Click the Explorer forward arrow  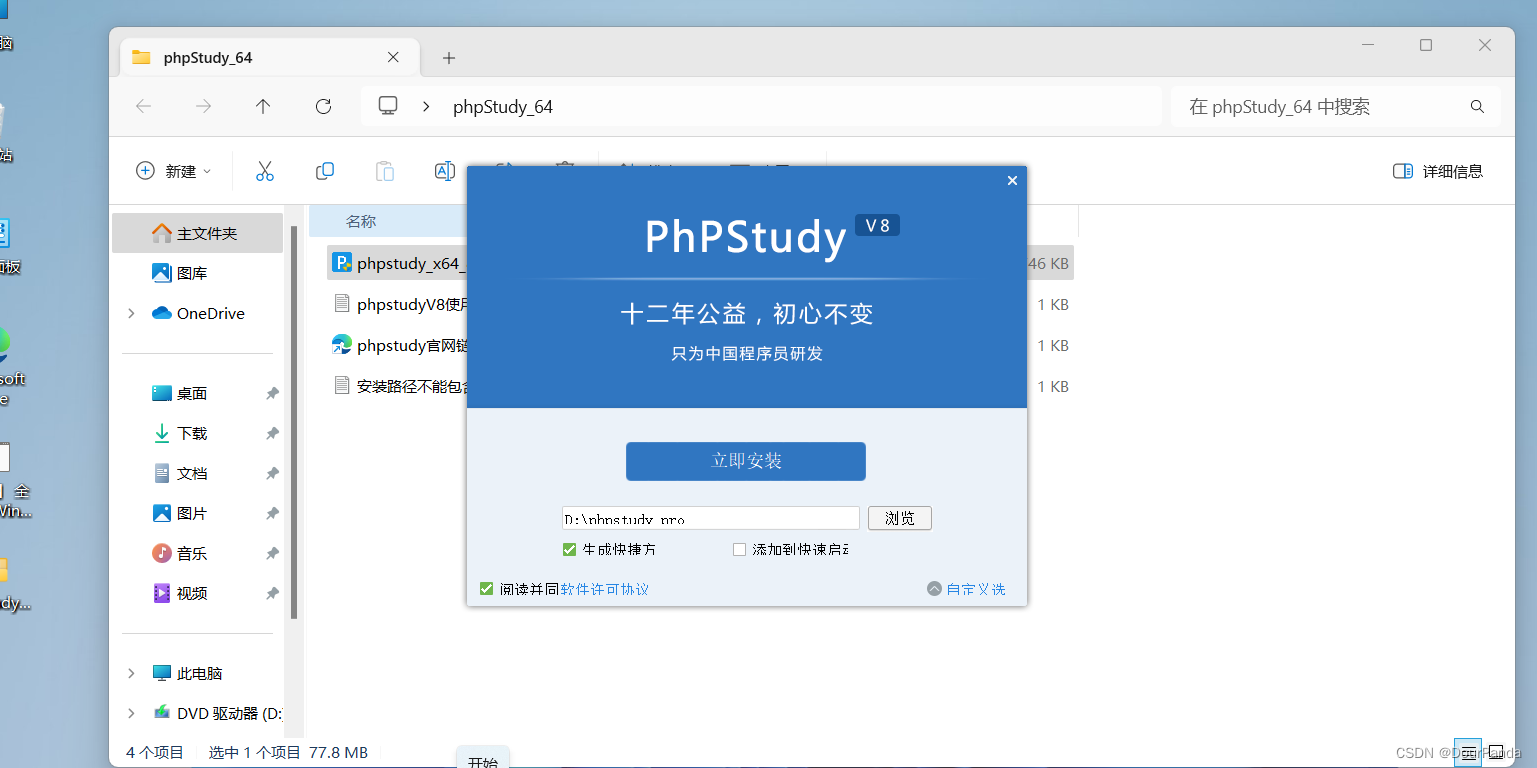pos(203,106)
